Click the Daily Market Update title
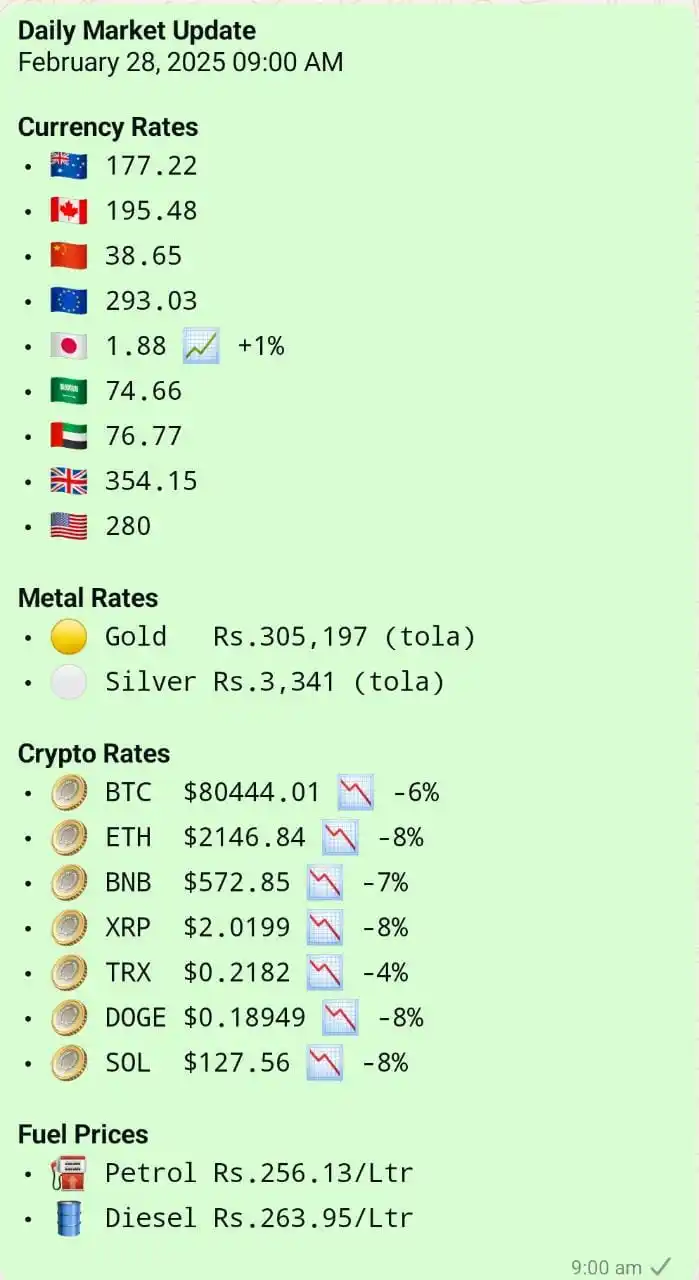Viewport: 699px width, 1280px height. (137, 31)
